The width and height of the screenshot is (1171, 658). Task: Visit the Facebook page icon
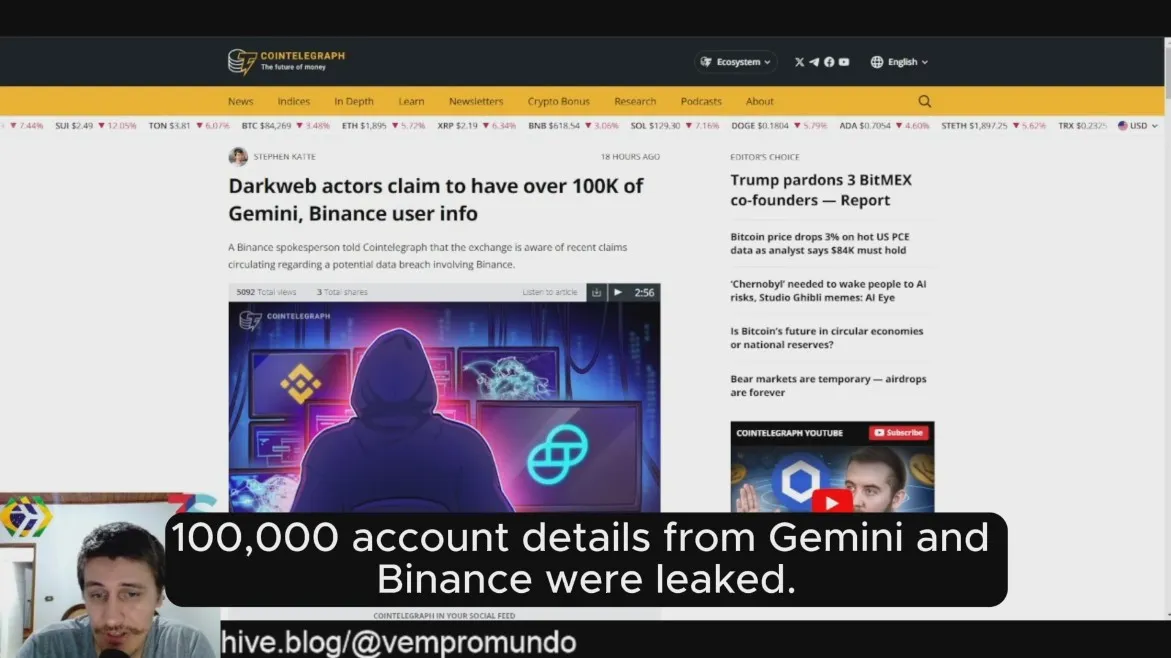[x=829, y=62]
